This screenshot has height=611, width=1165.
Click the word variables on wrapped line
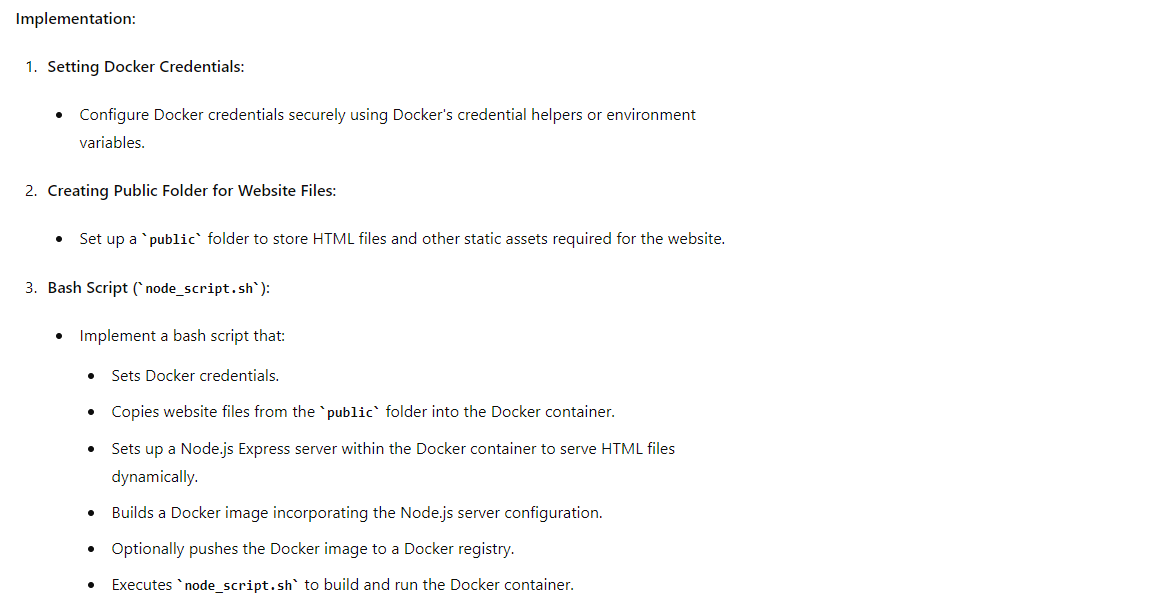coord(112,142)
